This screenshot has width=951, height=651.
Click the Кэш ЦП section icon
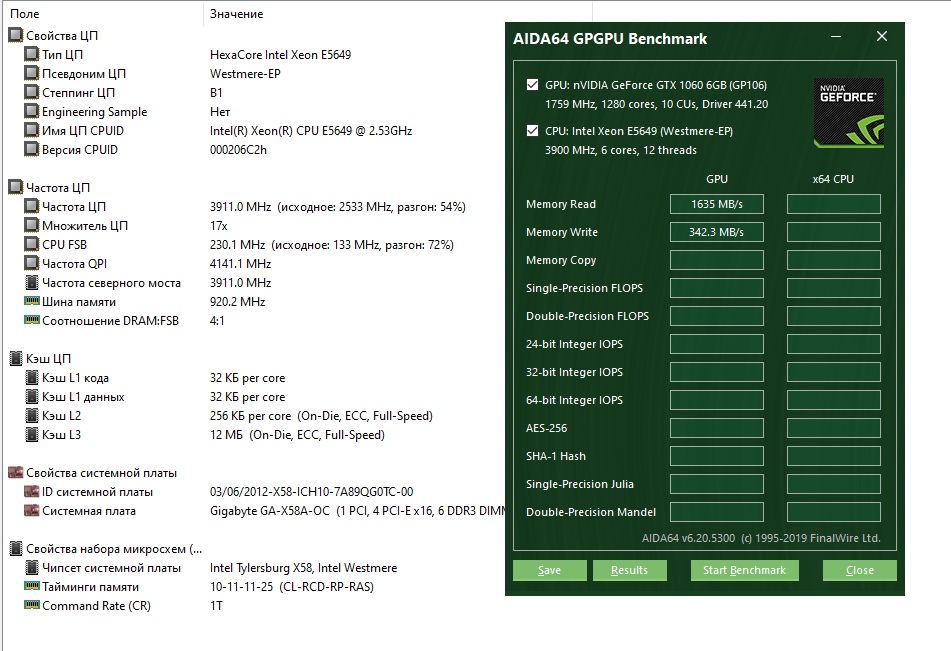coord(16,359)
